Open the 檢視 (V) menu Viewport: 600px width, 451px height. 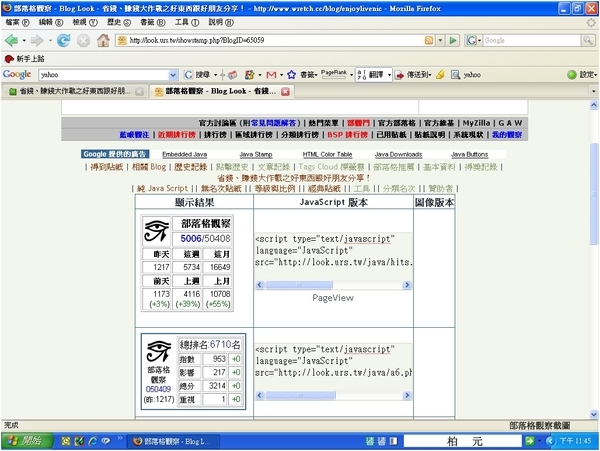tap(85, 22)
